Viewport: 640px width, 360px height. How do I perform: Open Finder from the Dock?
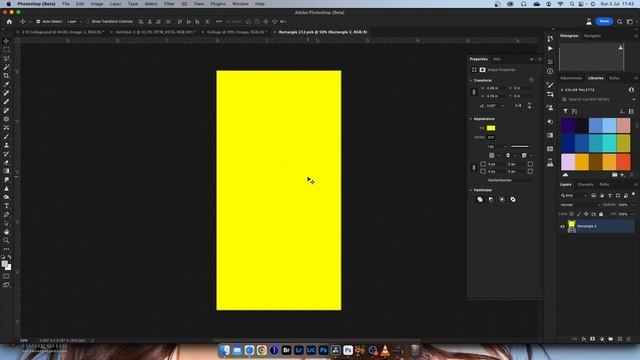224,350
